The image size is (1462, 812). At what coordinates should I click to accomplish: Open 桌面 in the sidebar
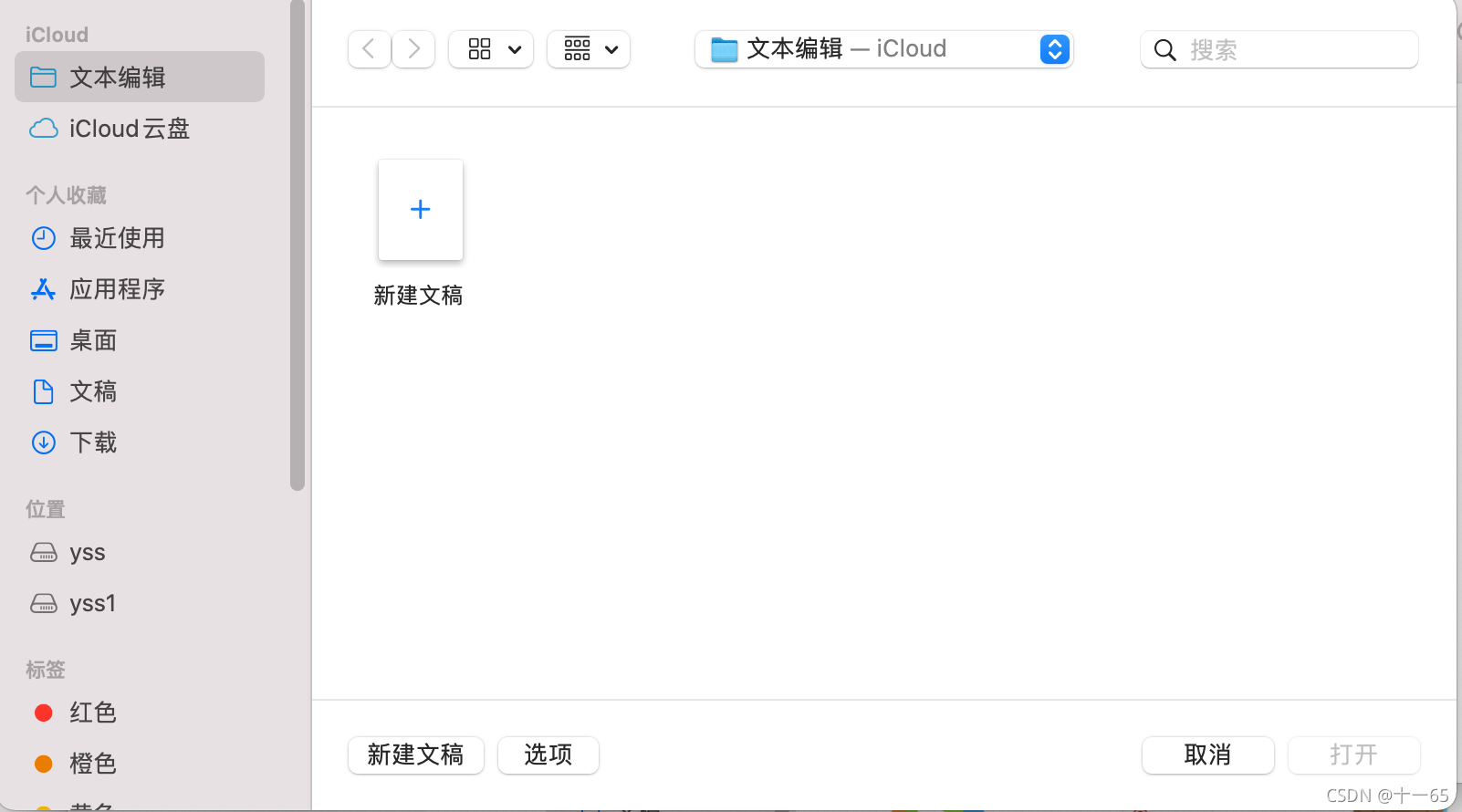[140, 340]
